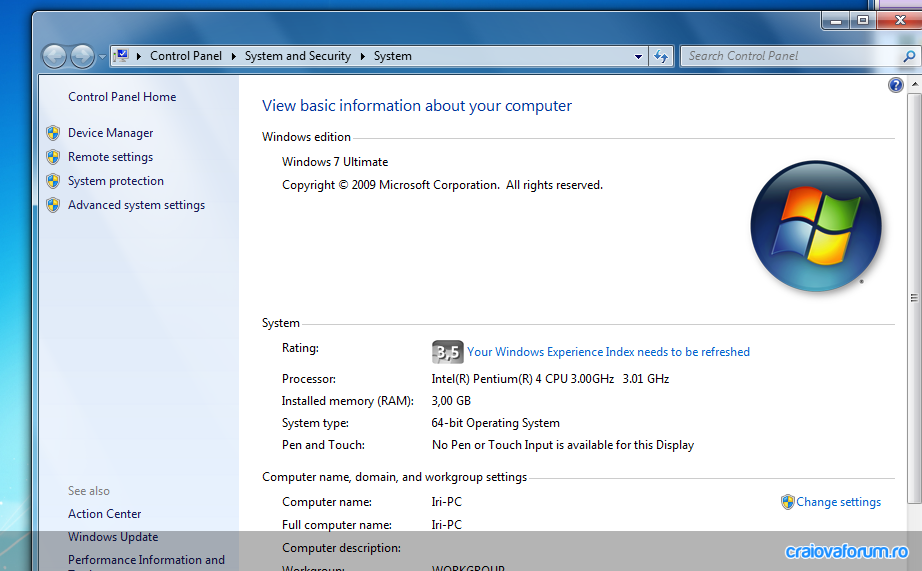Click the Copyright 2009 Microsoft Corporation line
Image resolution: width=922 pixels, height=571 pixels.
[443, 185]
